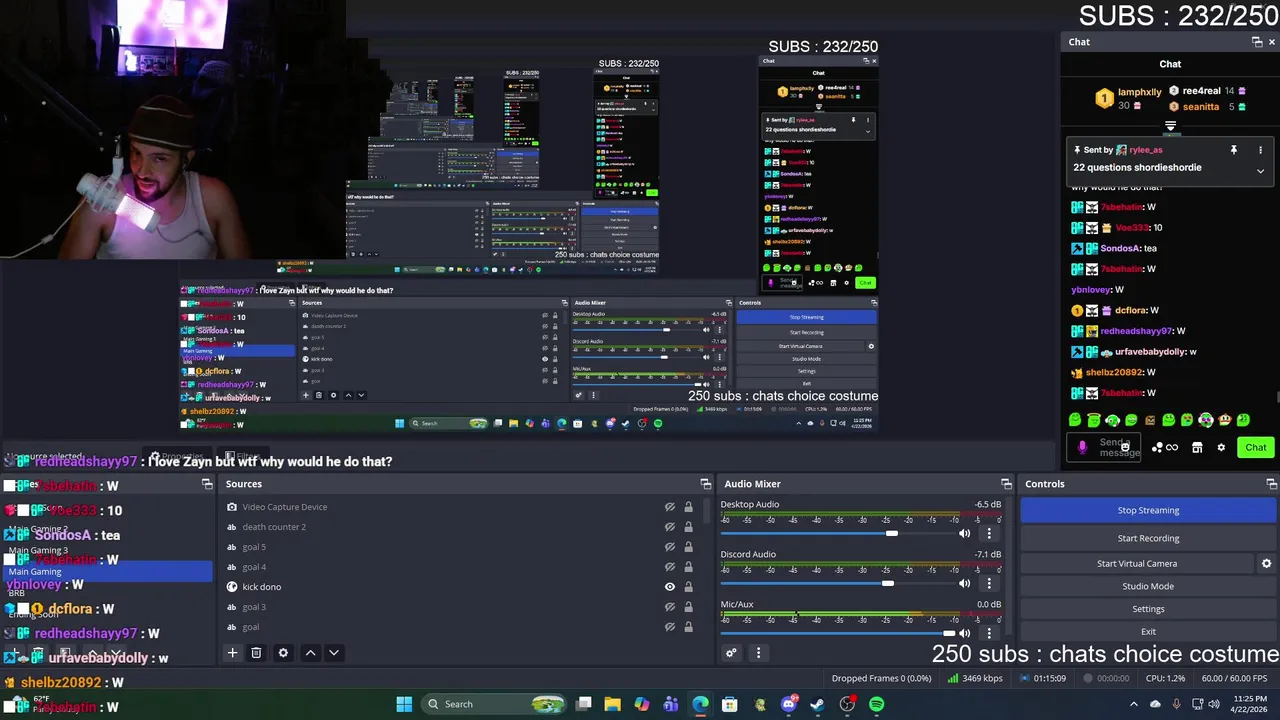Move source down with arrow icon

point(334,653)
